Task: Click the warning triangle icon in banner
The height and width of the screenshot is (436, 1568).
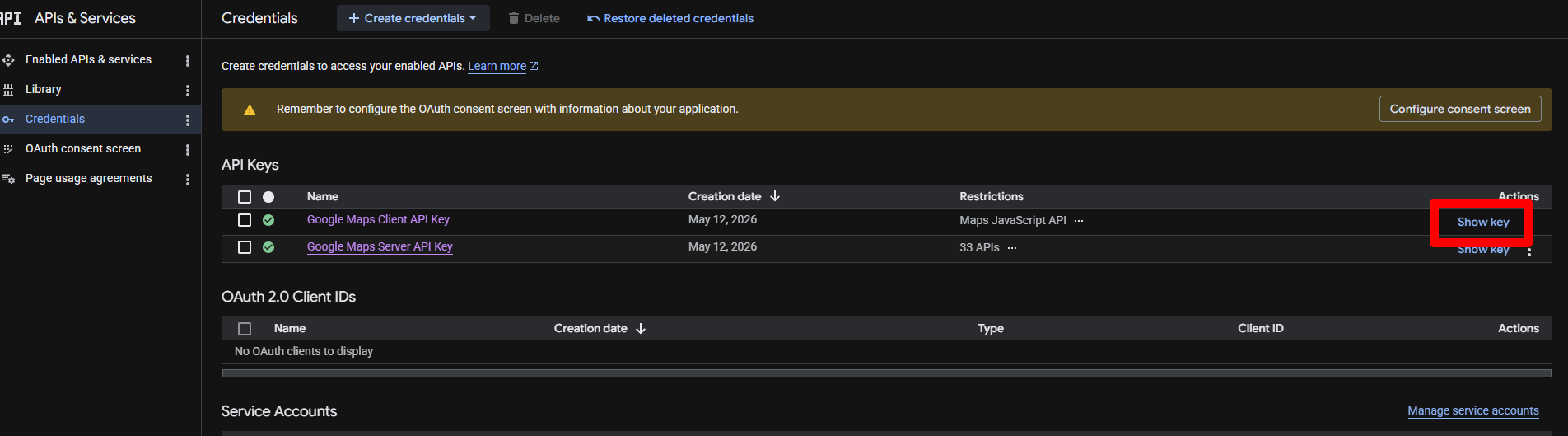Action: (x=250, y=110)
